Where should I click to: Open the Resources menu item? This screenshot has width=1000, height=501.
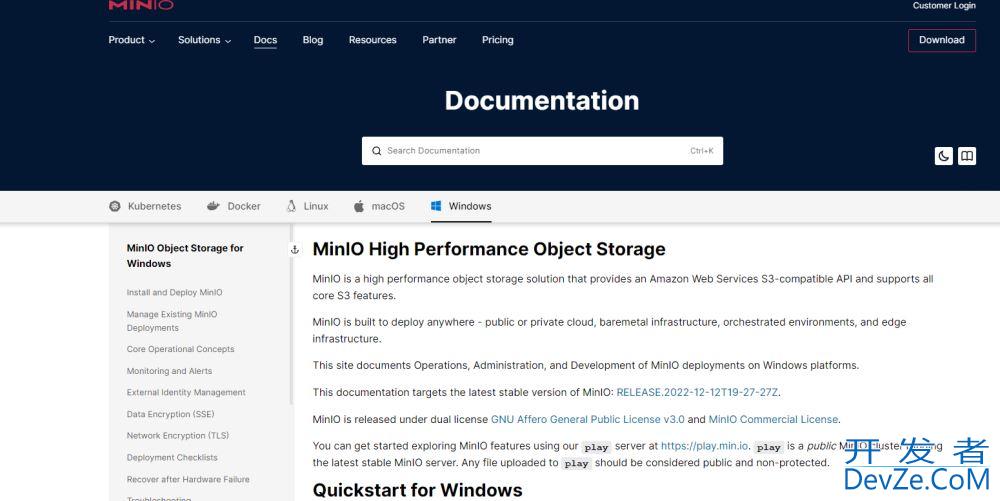point(372,40)
